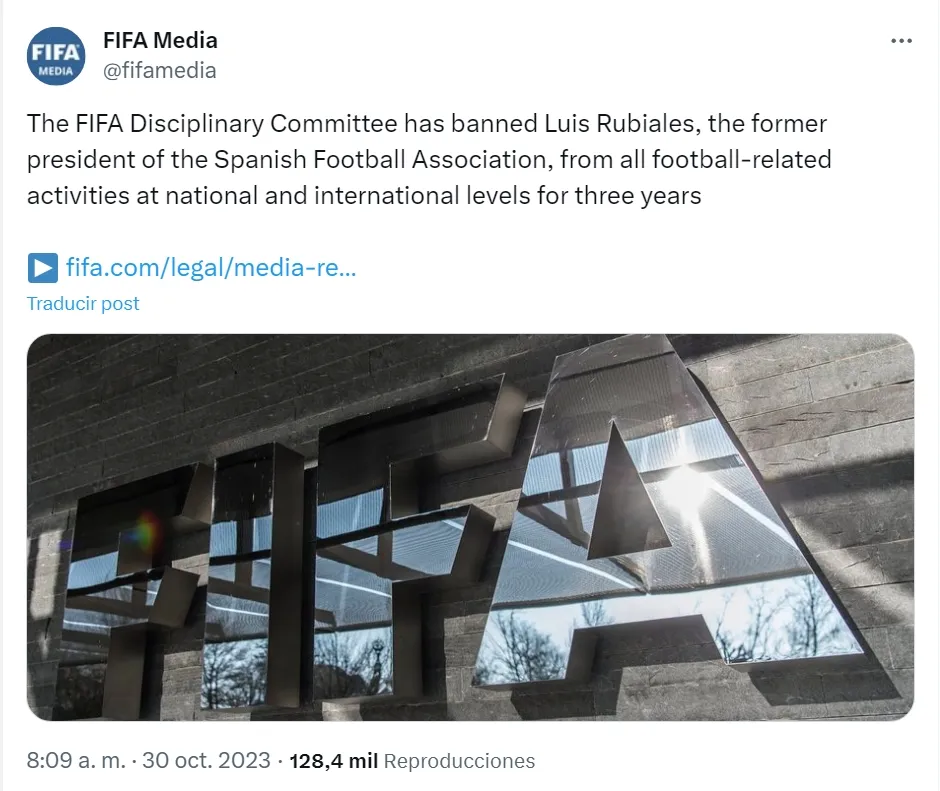Image resolution: width=940 pixels, height=791 pixels.
Task: Click the FIFA headquarters image
Action: (470, 530)
